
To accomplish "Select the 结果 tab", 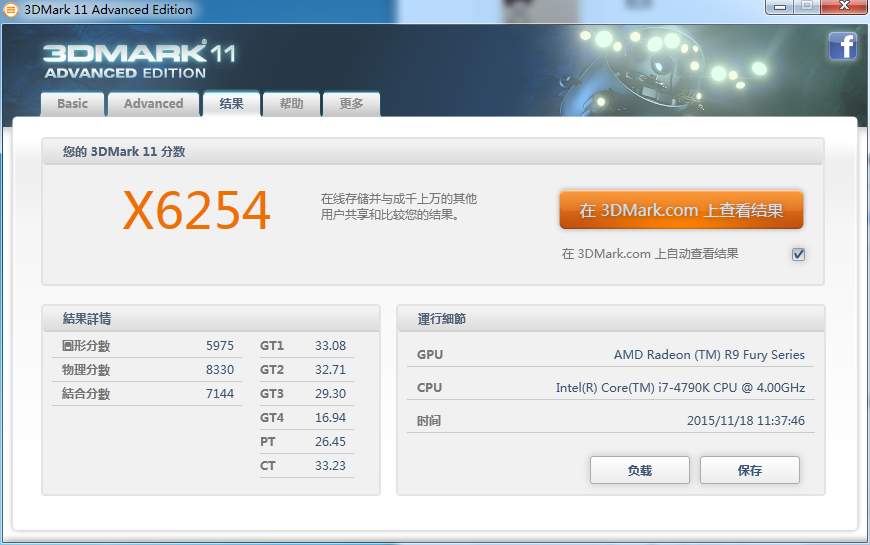I will pyautogui.click(x=231, y=104).
